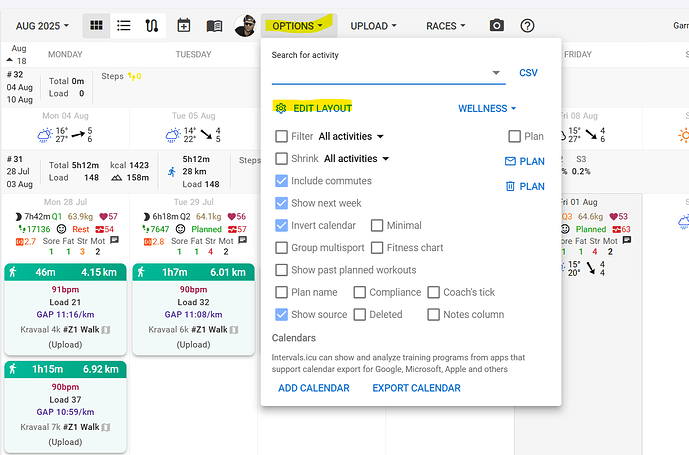The height and width of the screenshot is (455, 689).
Task: Click the Export Calendar link
Action: (x=416, y=388)
